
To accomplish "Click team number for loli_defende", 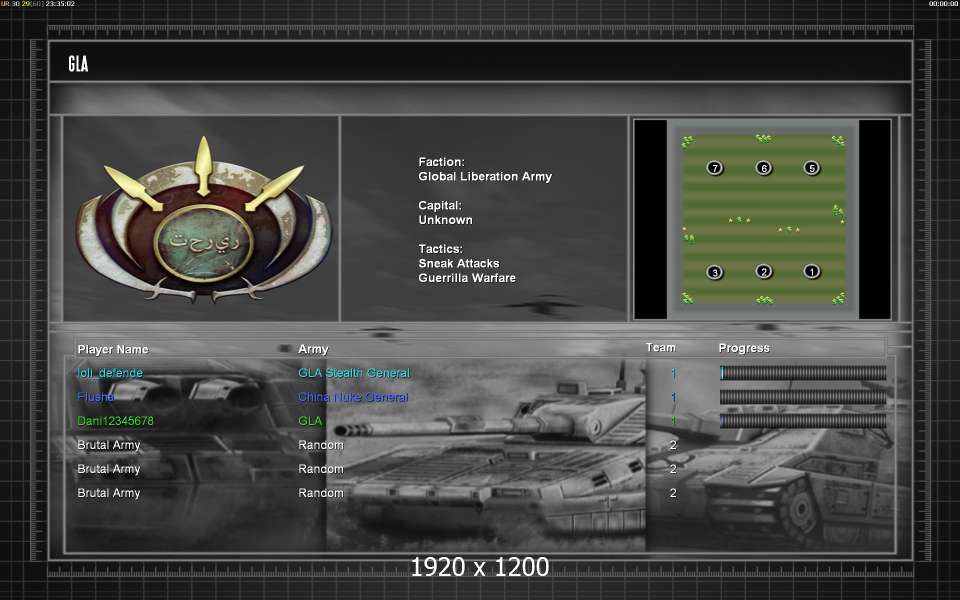I will [673, 373].
